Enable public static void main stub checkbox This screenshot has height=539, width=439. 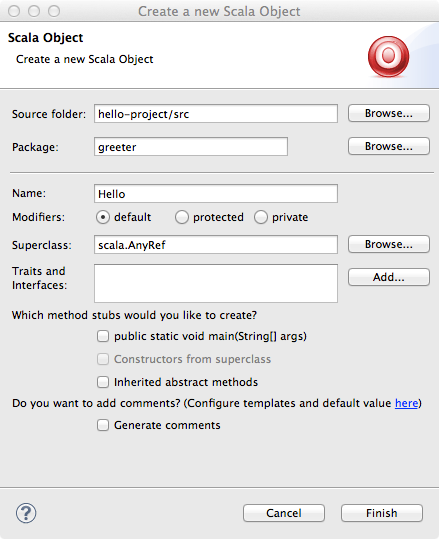coord(103,336)
